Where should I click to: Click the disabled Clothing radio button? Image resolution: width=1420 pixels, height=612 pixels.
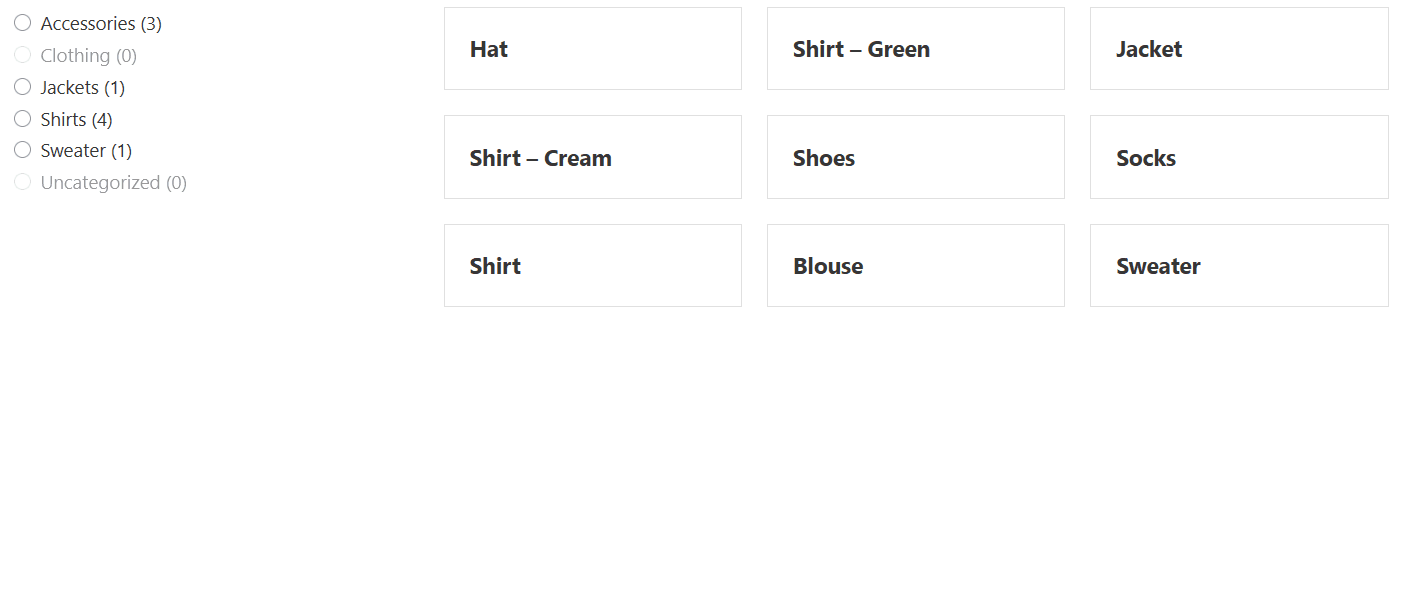(22, 54)
